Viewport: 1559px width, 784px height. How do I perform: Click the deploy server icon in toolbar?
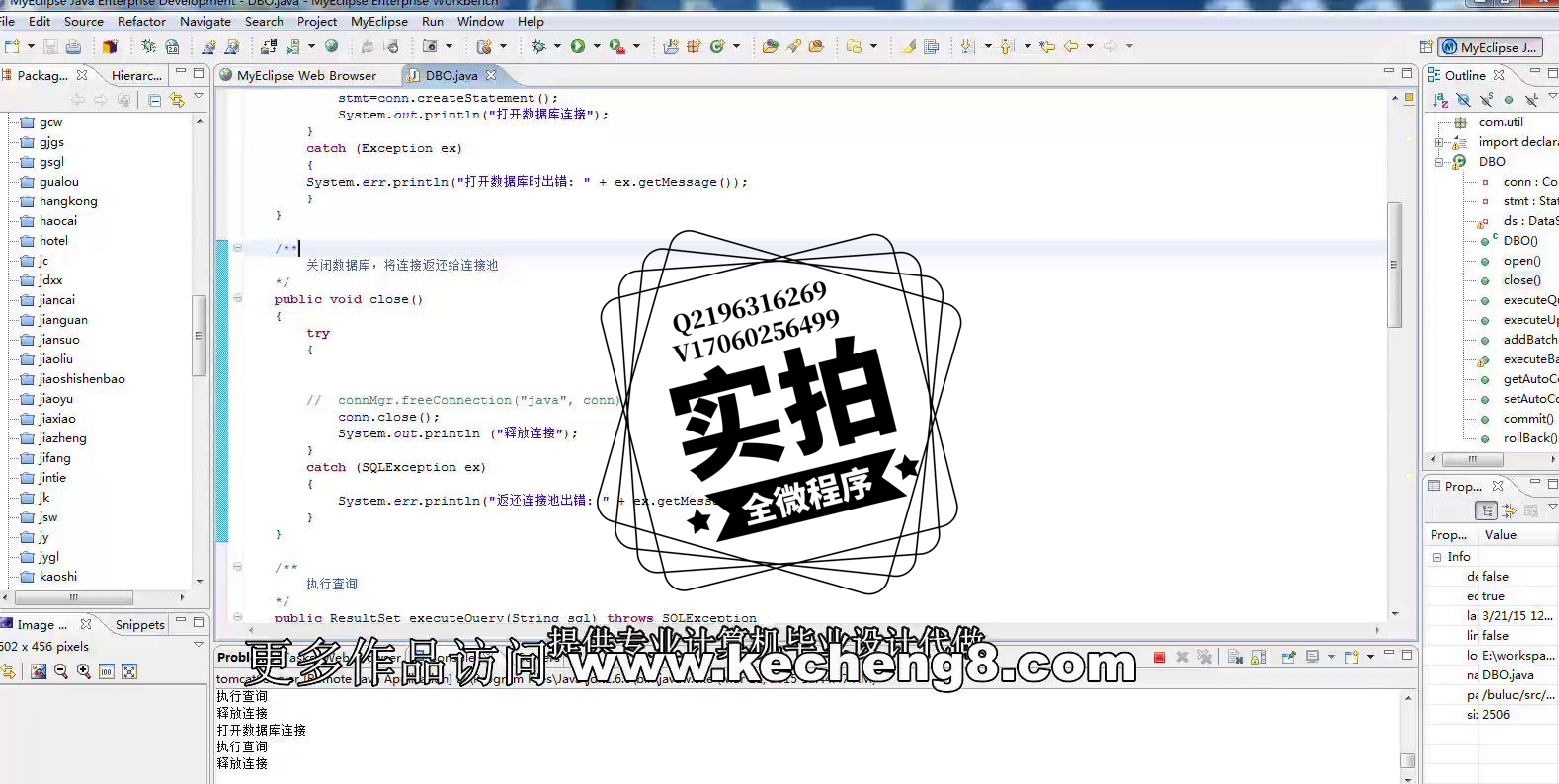269,46
